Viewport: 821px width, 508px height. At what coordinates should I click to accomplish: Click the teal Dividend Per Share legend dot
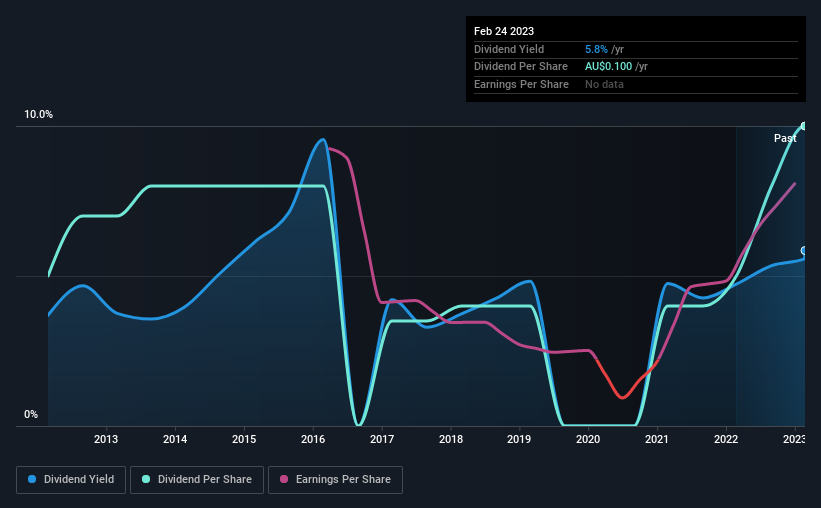tap(146, 479)
